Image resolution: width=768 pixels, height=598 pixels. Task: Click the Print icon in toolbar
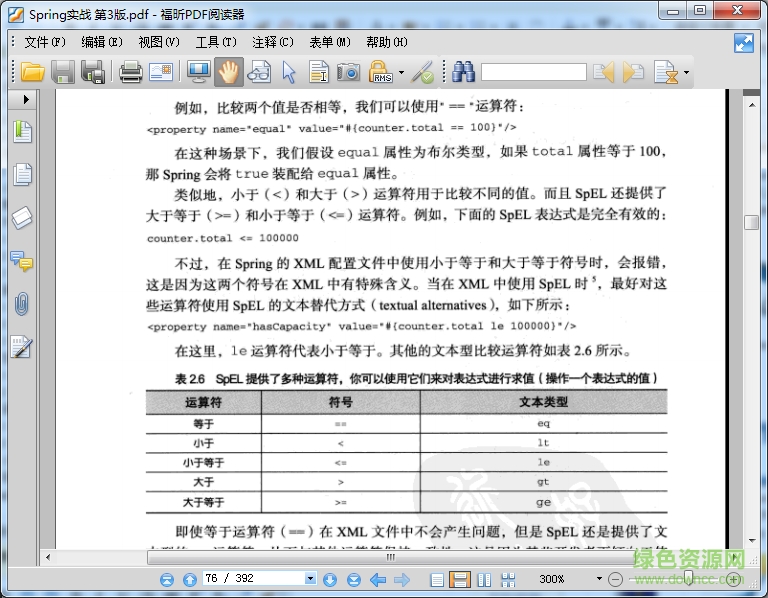130,72
